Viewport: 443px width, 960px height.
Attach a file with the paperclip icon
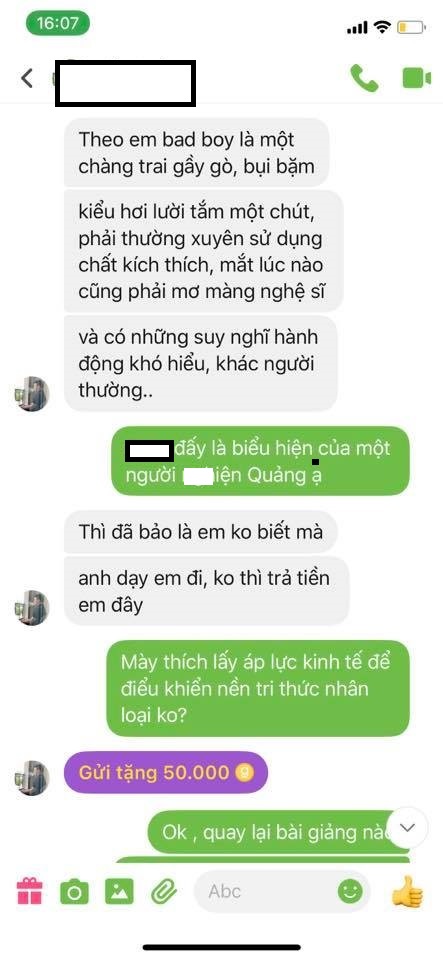pos(164,891)
